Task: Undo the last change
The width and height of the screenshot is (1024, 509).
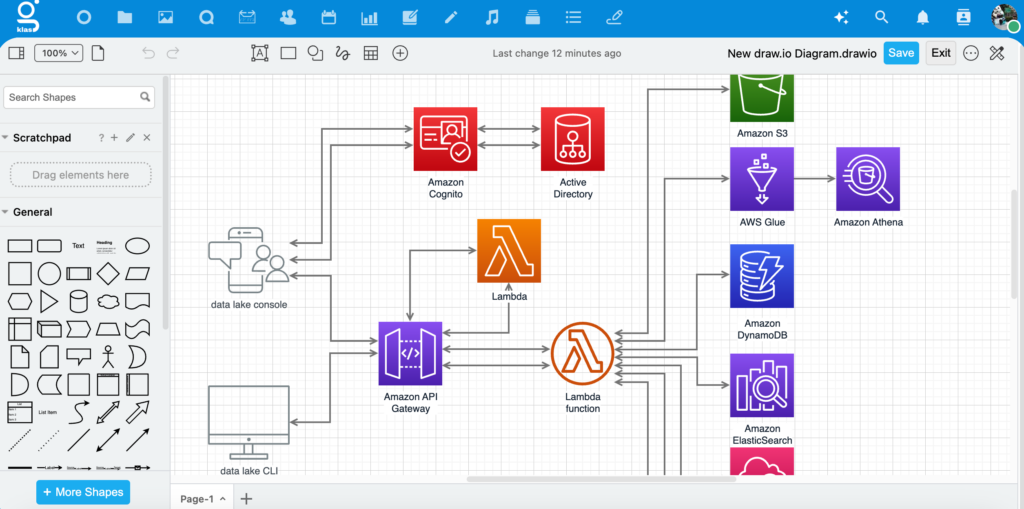Action: (148, 53)
